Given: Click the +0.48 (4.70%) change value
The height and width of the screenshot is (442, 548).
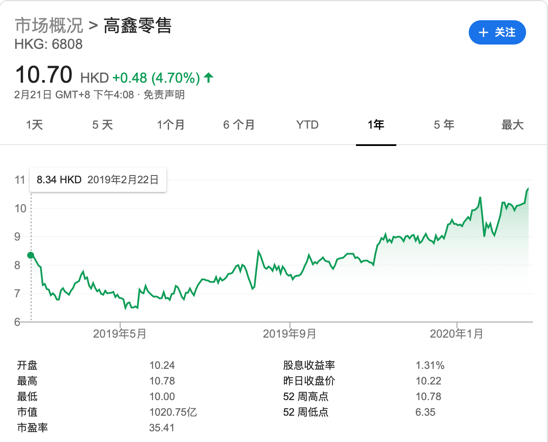Looking at the screenshot, I should [x=156, y=78].
